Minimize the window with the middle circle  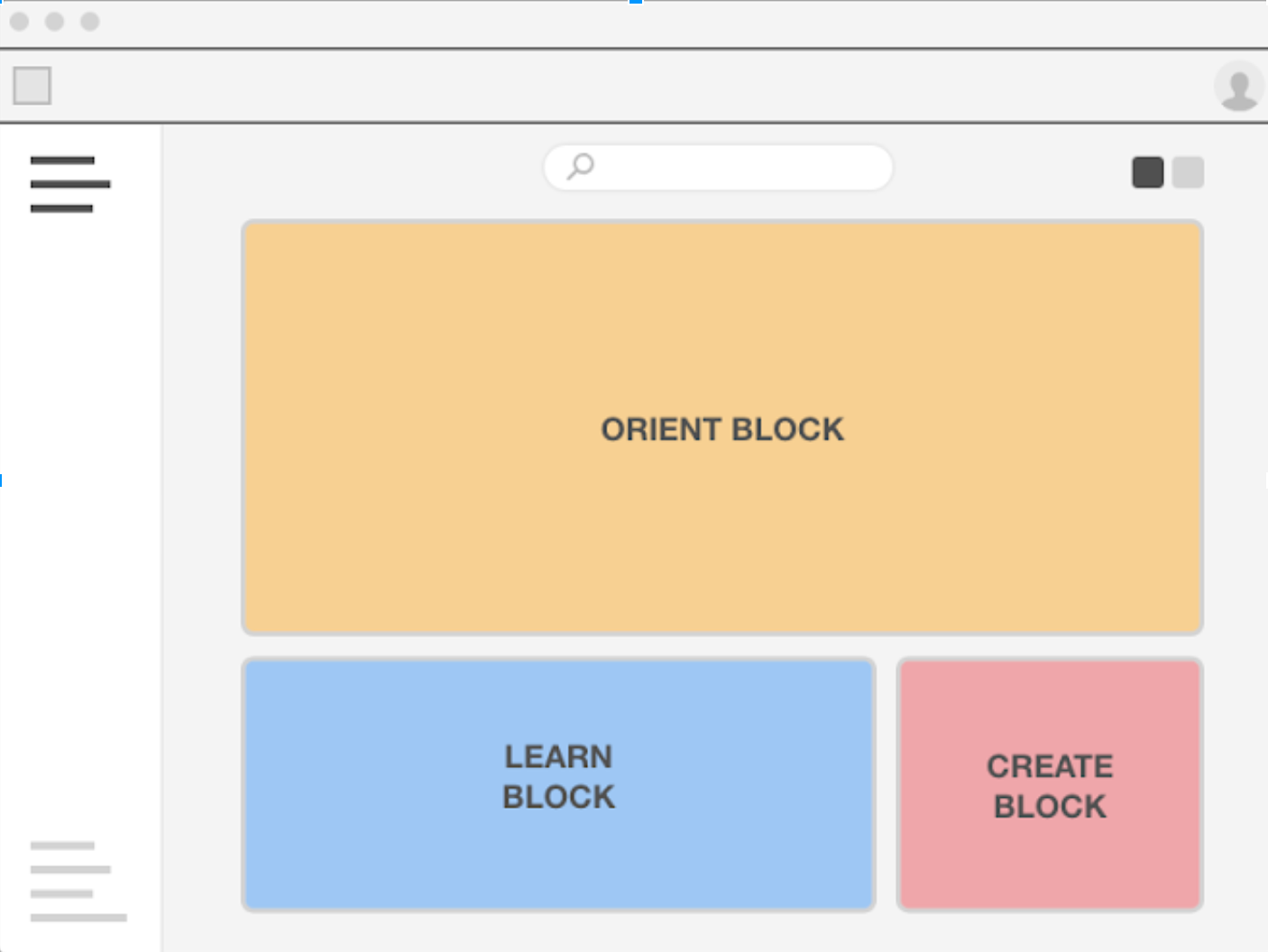click(x=55, y=22)
